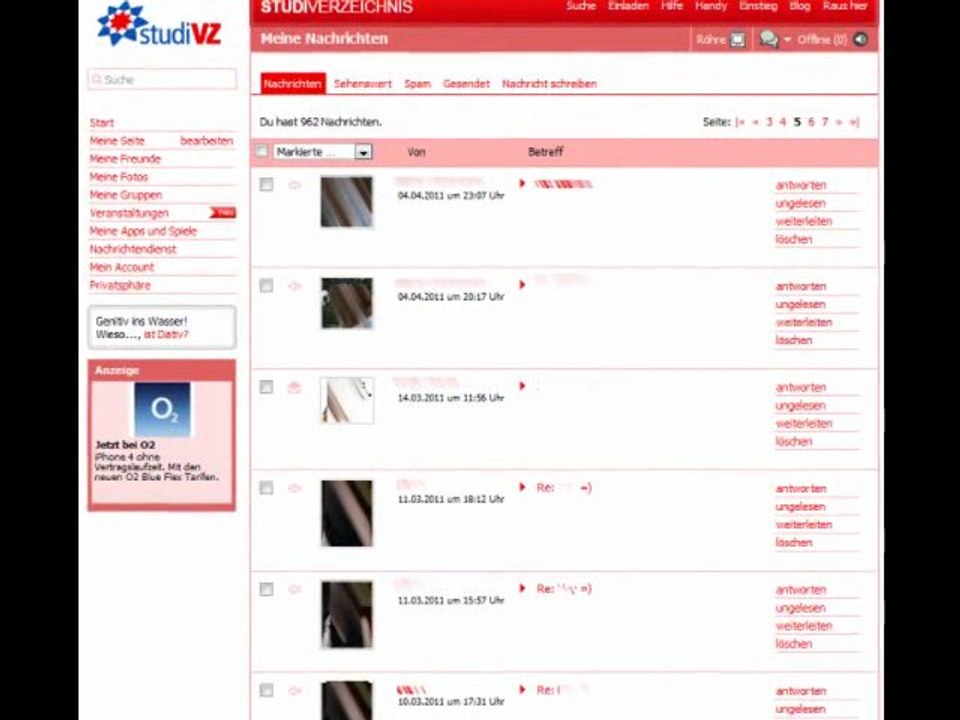Check message from 11.03.2011 15:57
The height and width of the screenshot is (720, 960).
point(266,589)
